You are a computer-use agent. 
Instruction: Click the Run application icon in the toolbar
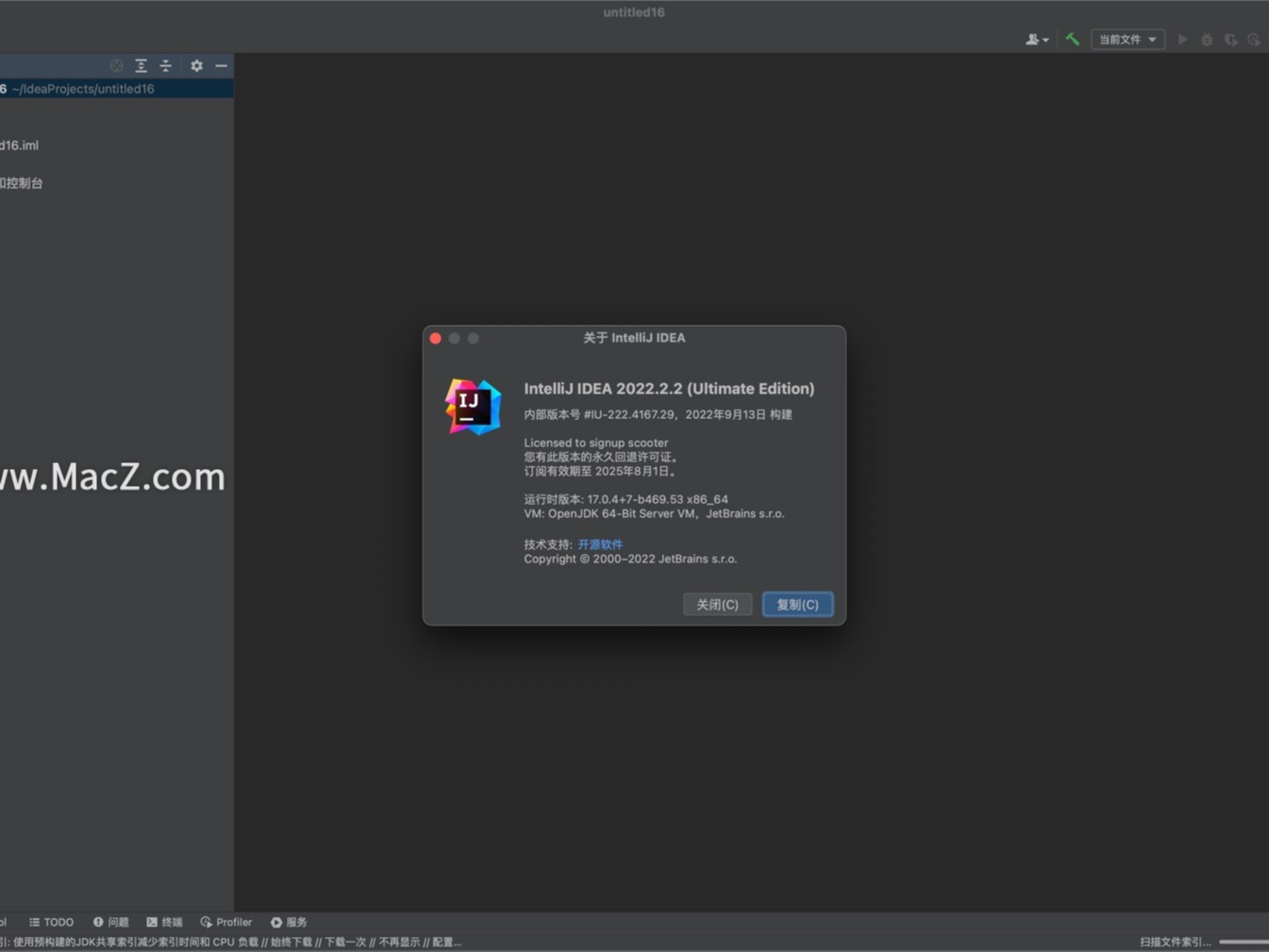1182,39
